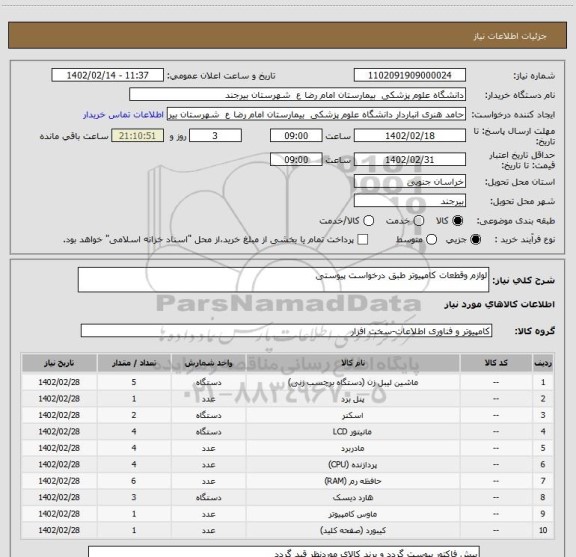Click the واحد شمارش column header
576x557 pixels.
pos(208,363)
